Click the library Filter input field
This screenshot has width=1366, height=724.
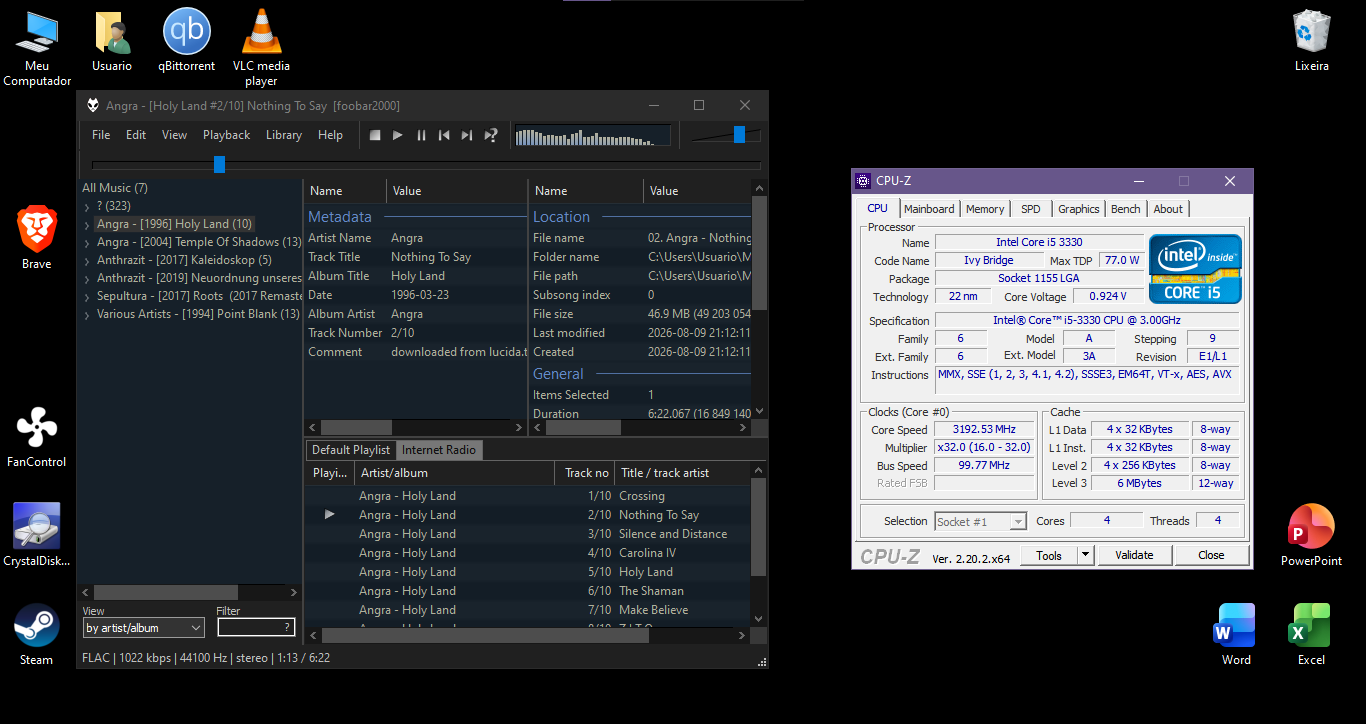click(256, 628)
